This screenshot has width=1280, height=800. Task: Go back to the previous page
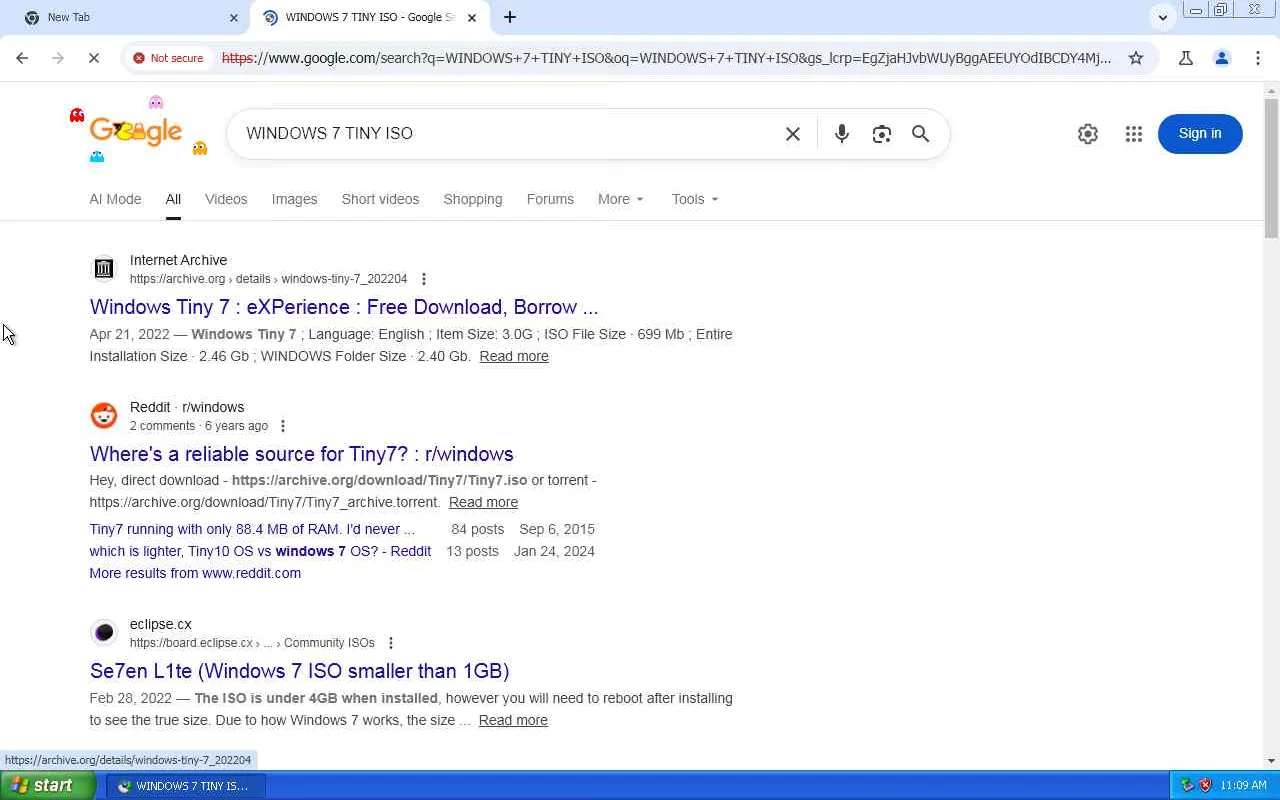point(22,58)
